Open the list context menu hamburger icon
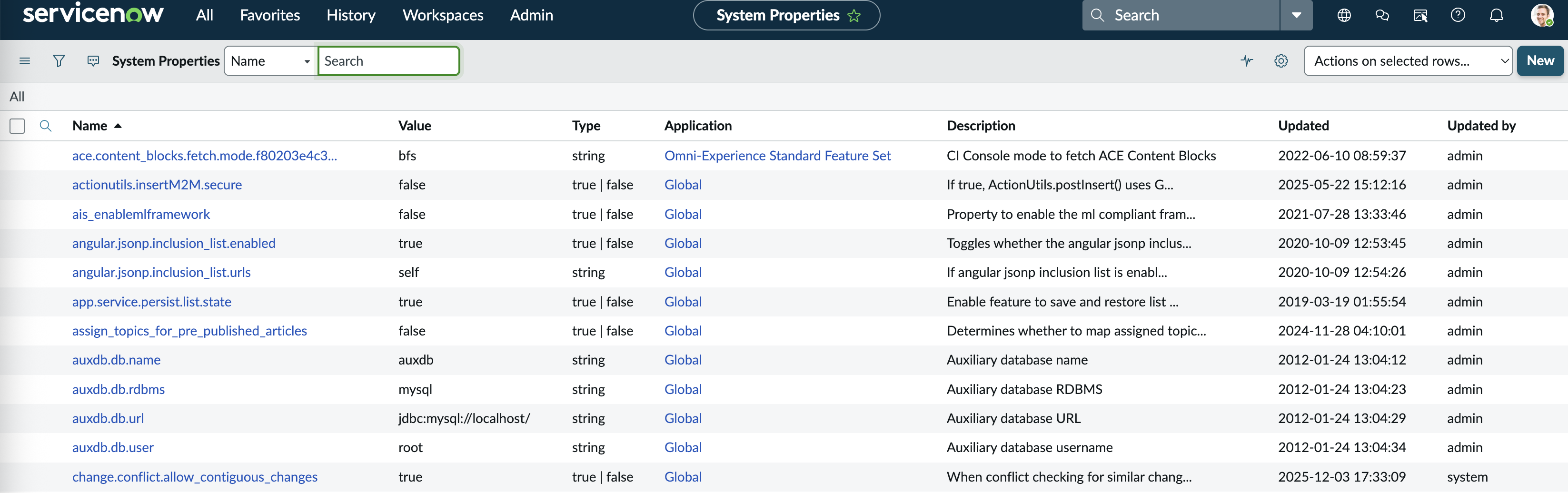Screen dimensions: 1568x493 [x=24, y=61]
